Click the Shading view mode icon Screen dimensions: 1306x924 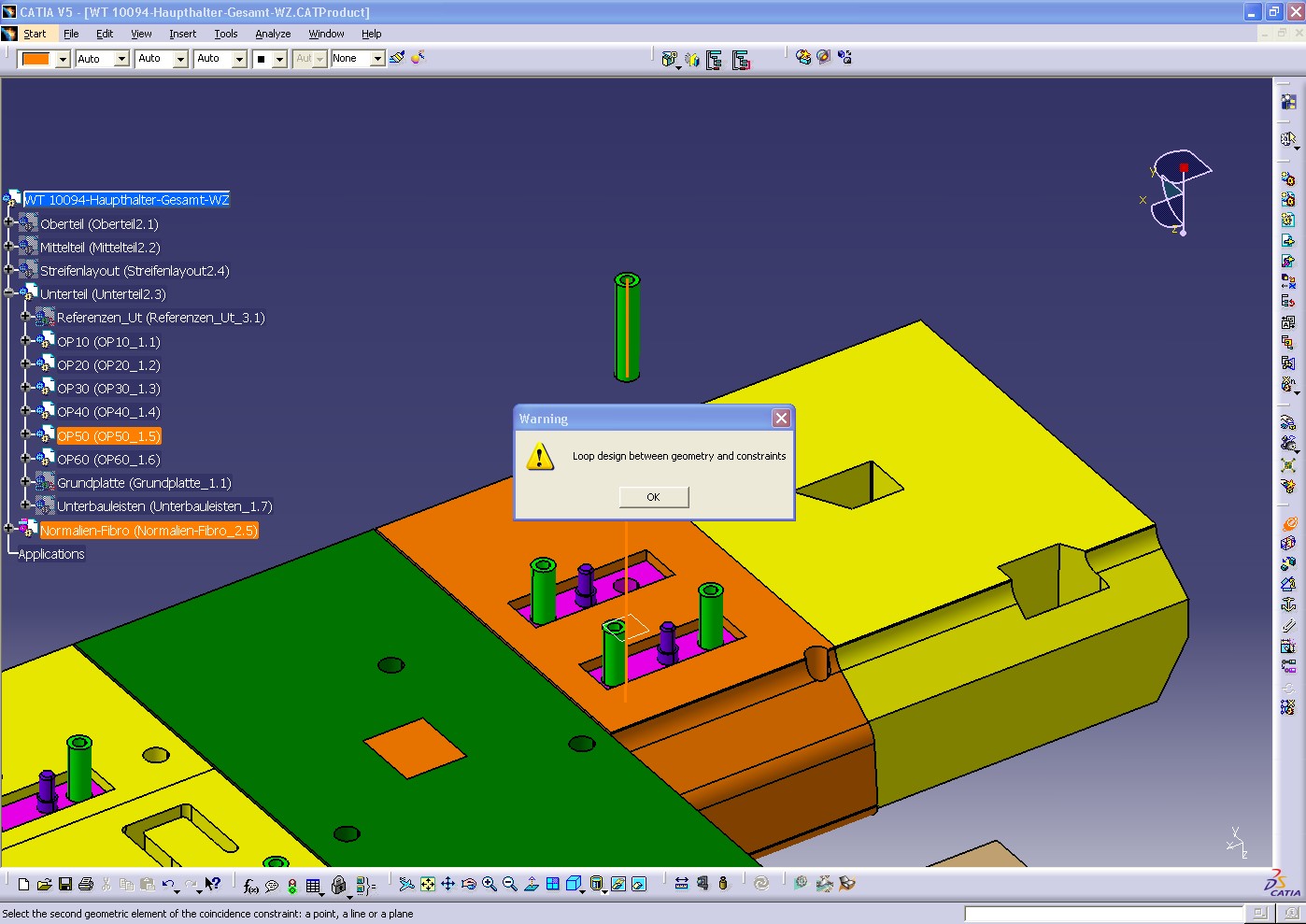click(597, 884)
